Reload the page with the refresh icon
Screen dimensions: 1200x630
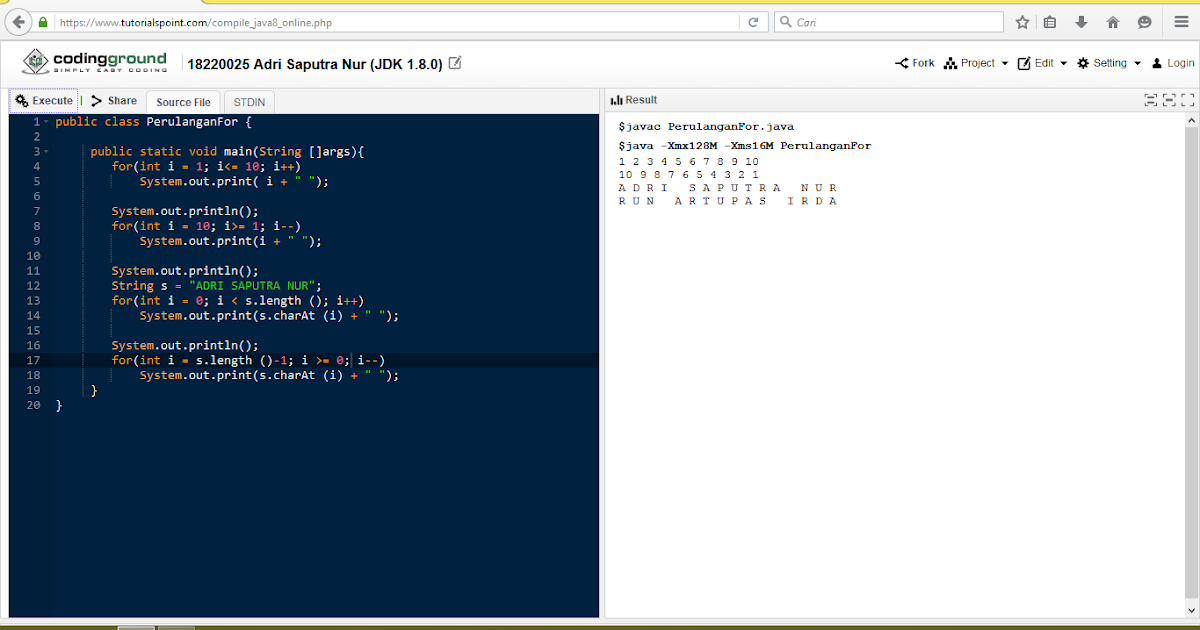(x=754, y=22)
